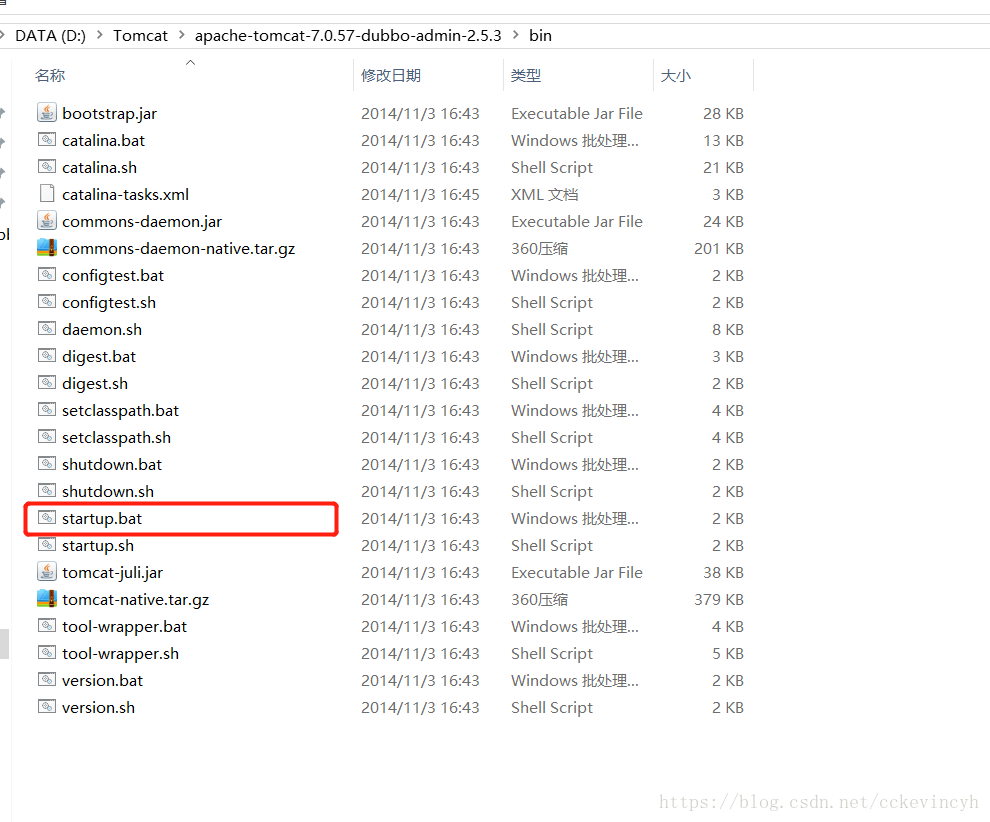Screen dimensions: 990x822
Task: Select tool-wrapper.bat file name
Action: (124, 627)
